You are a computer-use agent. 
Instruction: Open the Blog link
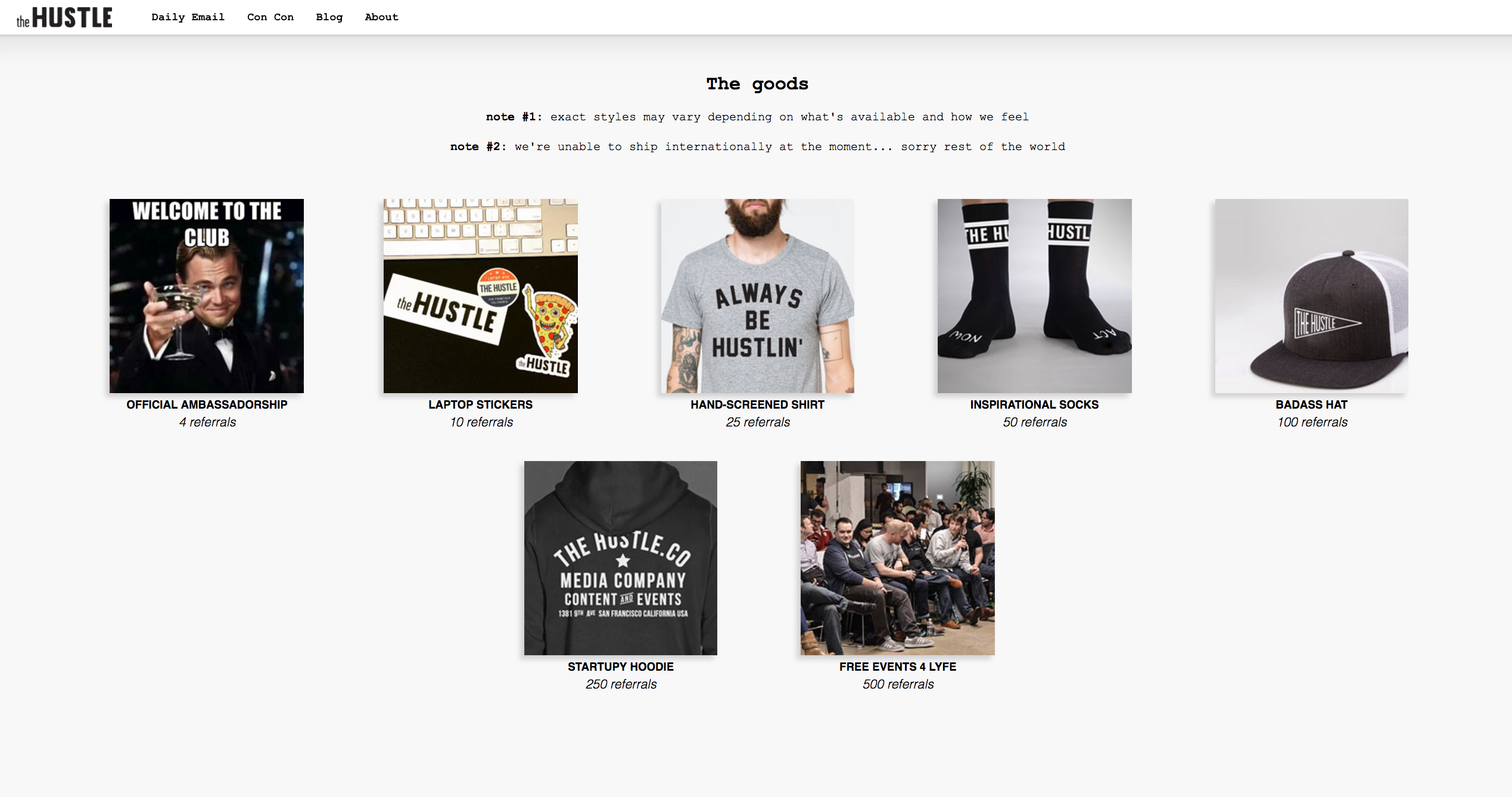(329, 17)
